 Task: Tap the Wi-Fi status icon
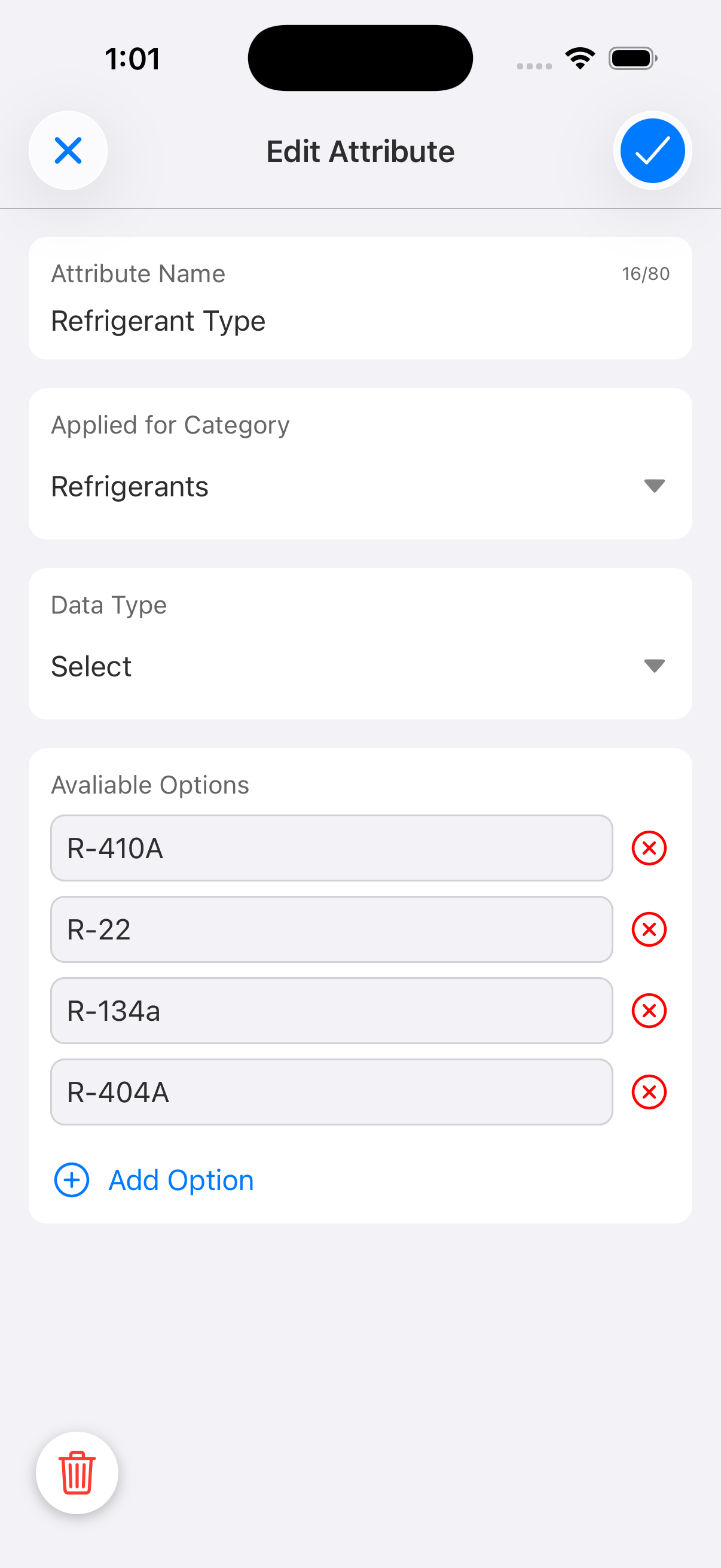(580, 59)
